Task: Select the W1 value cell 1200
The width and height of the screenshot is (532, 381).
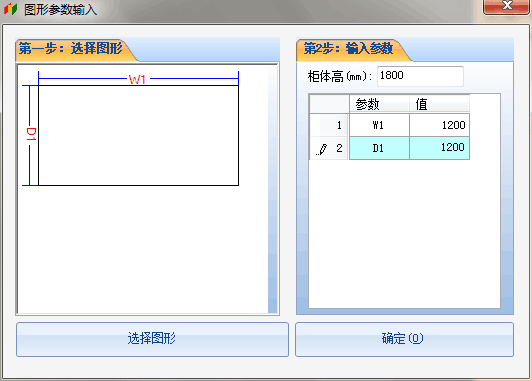Action: pos(439,125)
